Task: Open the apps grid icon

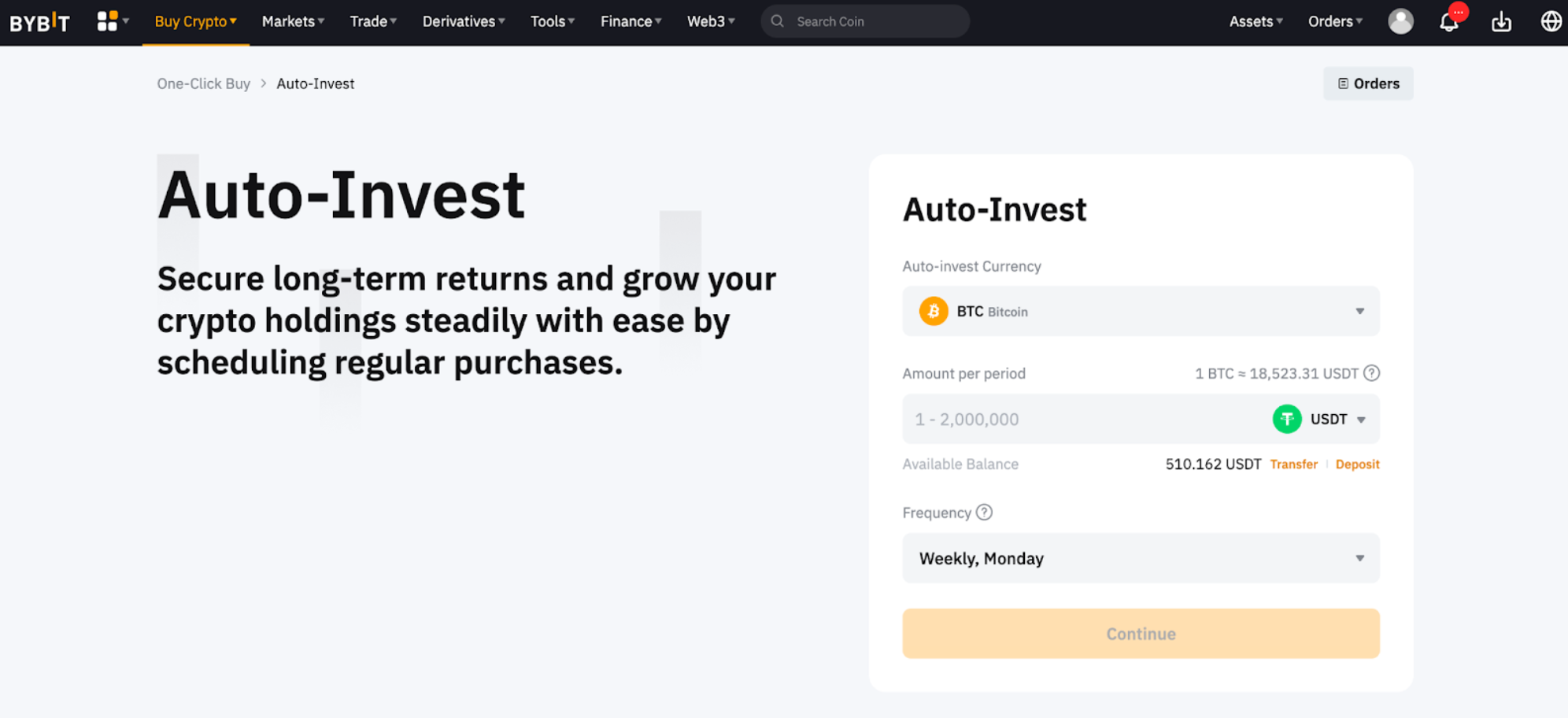Action: click(107, 21)
